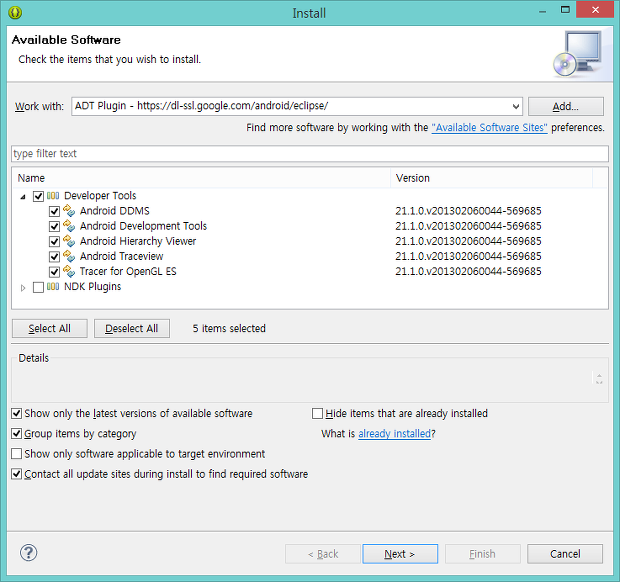Select the NDK Plugins category label
Viewport: 620px width, 582px height.
(x=93, y=287)
